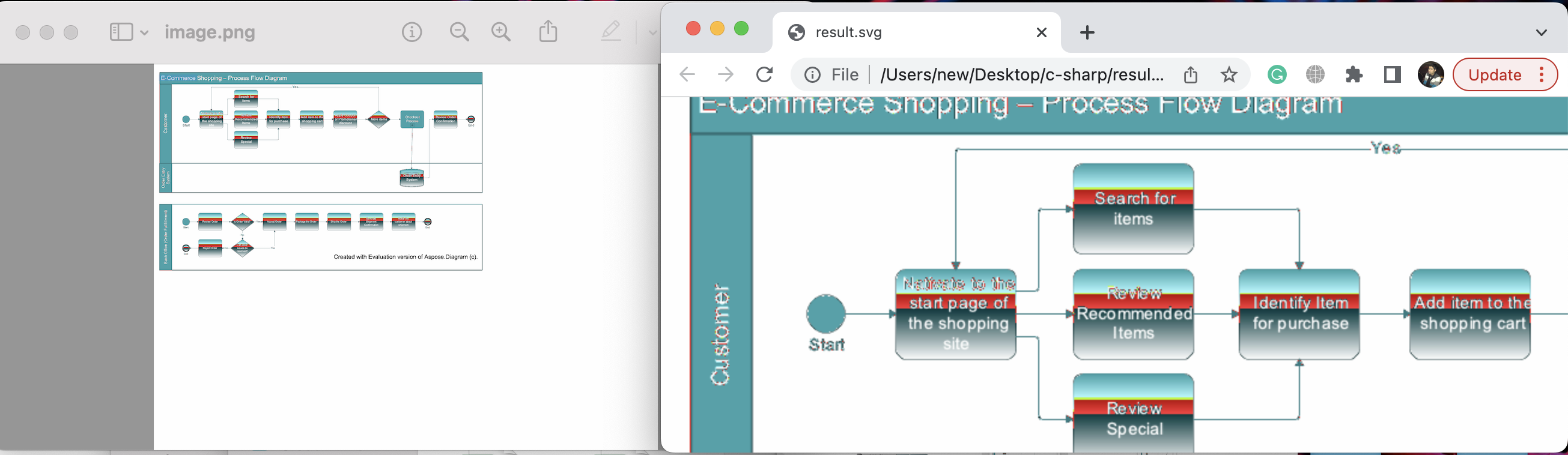The height and width of the screenshot is (455, 1568).
Task: Click the Search for items shape
Action: pos(1133,209)
